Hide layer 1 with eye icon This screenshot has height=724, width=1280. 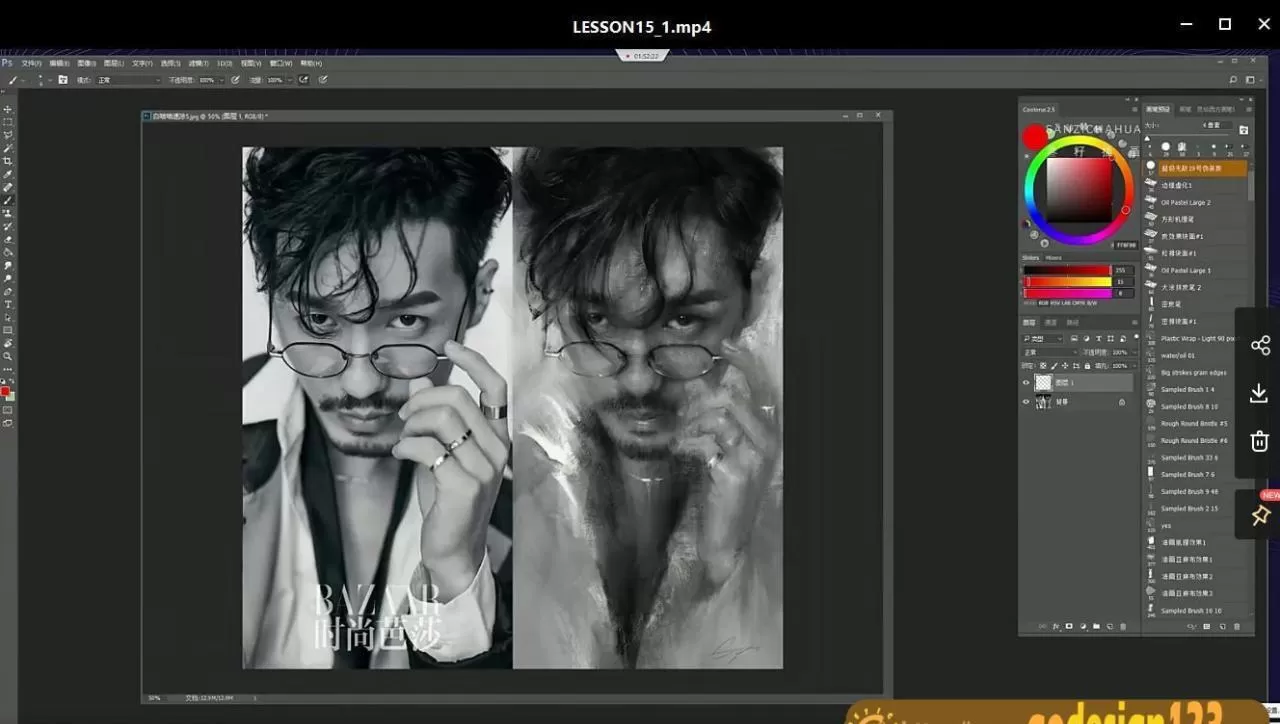(1026, 383)
